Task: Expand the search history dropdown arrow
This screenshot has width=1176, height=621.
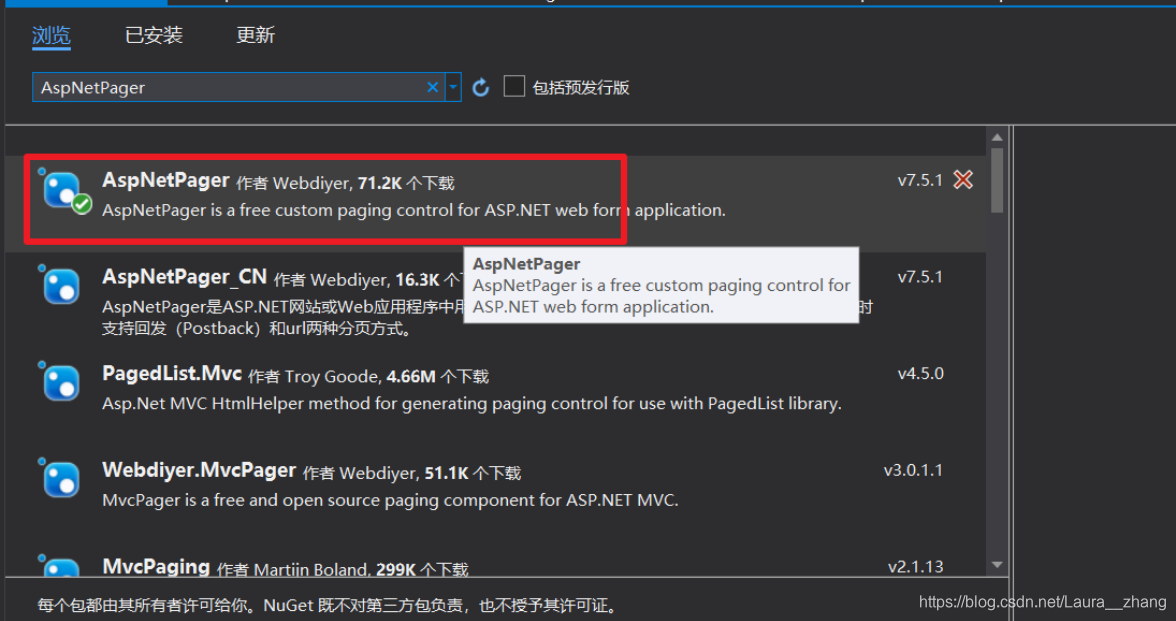Action: tap(453, 88)
